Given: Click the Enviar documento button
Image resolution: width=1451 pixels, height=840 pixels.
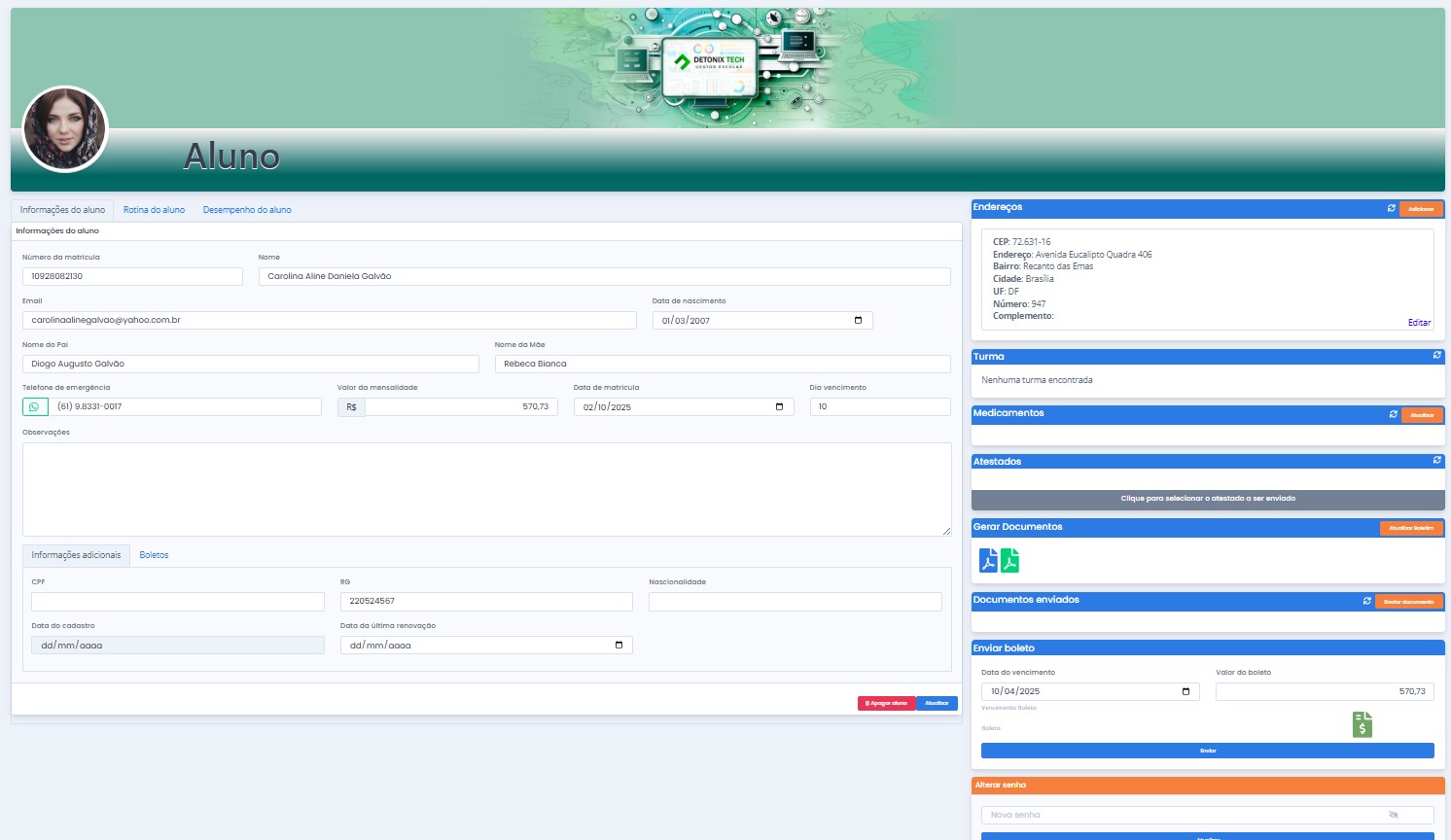Looking at the screenshot, I should (x=1409, y=602).
